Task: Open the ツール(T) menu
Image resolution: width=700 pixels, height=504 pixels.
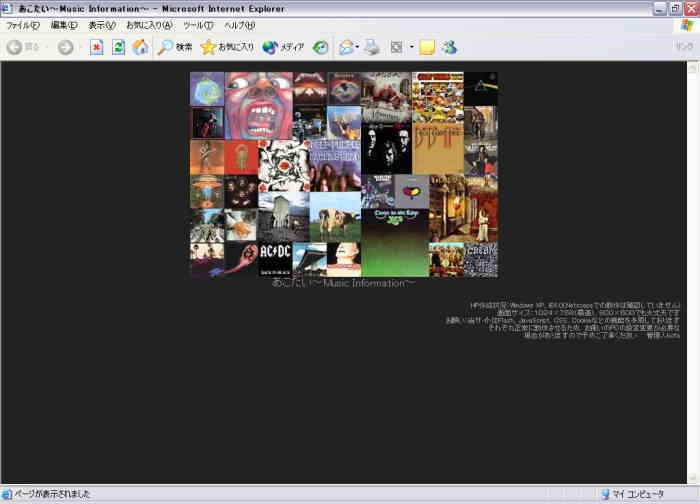Action: 198,25
